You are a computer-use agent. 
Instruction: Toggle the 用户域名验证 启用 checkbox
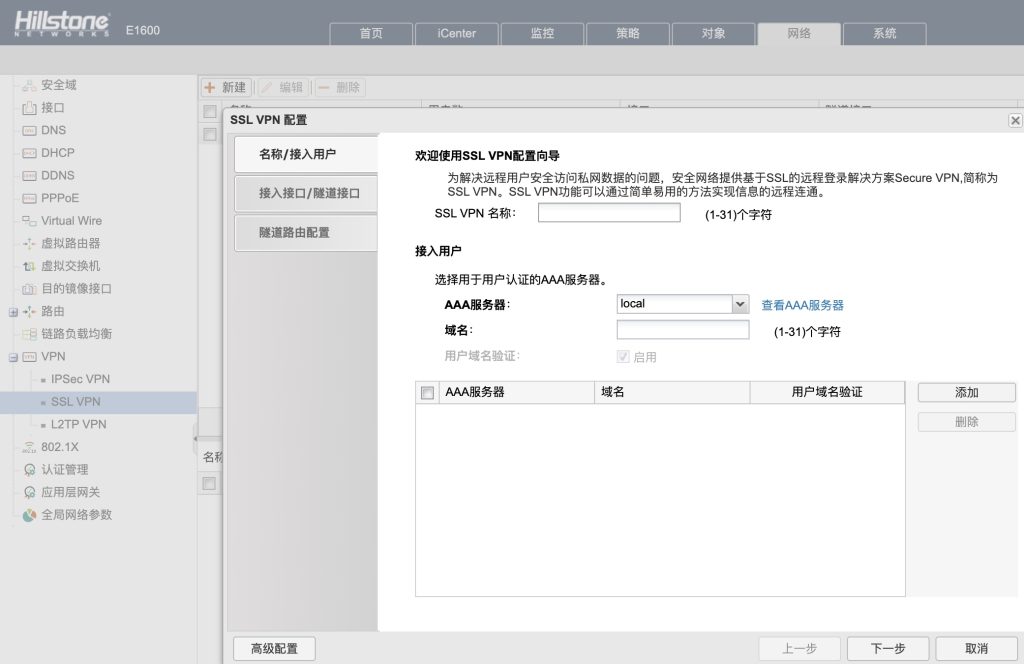click(x=623, y=356)
